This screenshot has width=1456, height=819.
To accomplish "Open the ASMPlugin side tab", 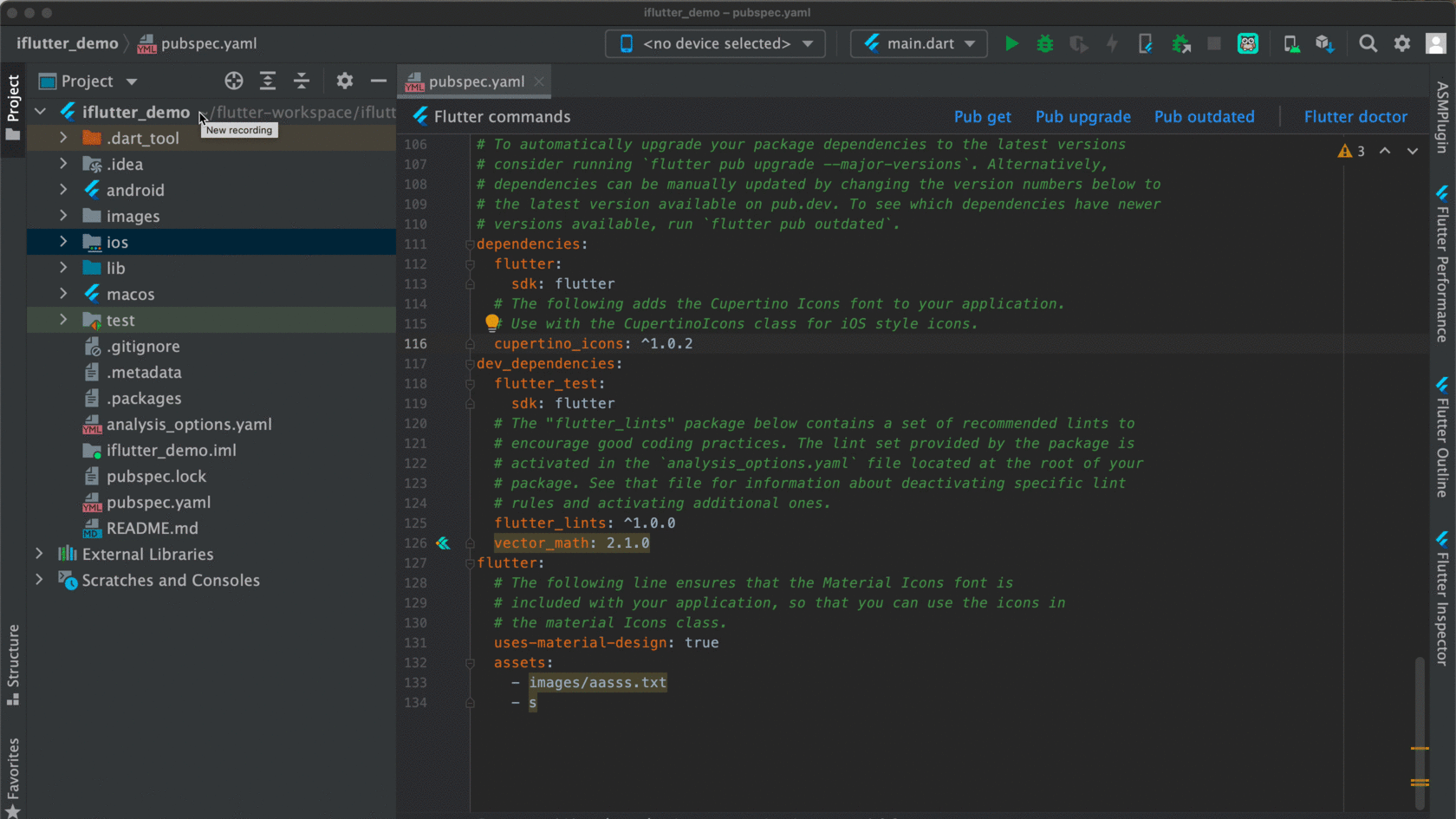I will 1442,117.
